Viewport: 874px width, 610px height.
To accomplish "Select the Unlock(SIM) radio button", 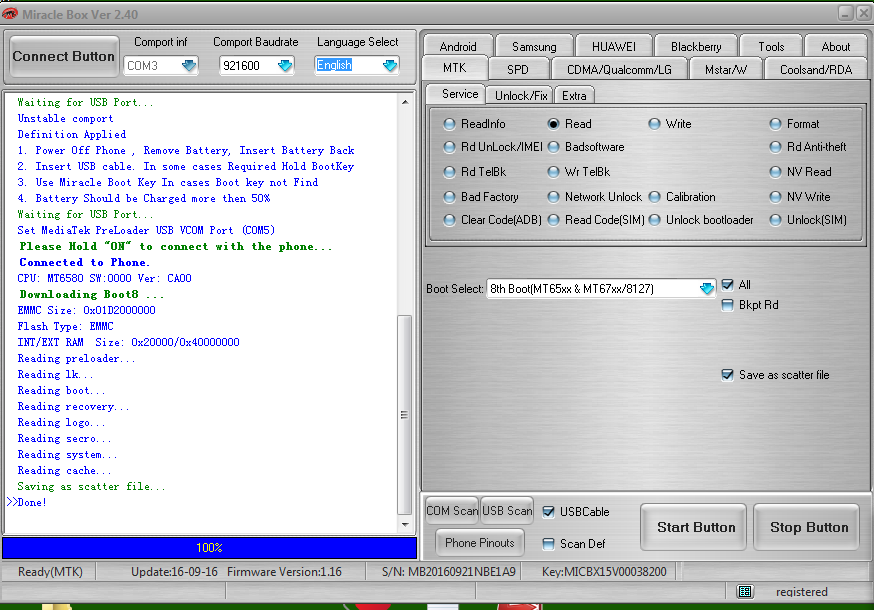I will pyautogui.click(x=775, y=220).
